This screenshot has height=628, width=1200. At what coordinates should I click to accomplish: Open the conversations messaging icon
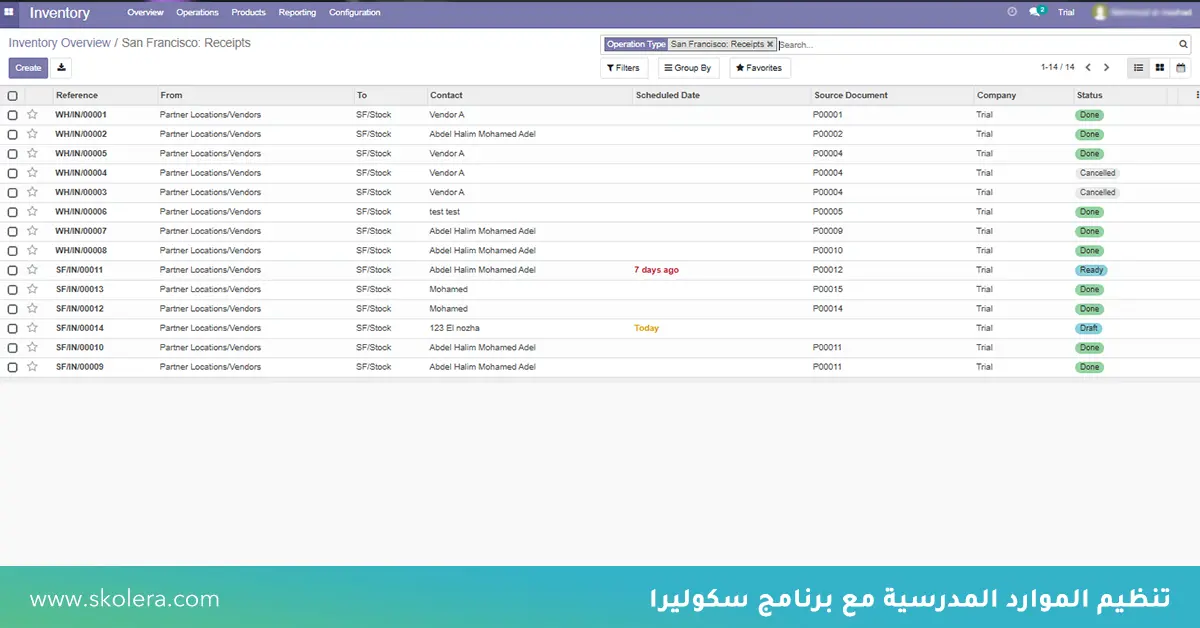pos(1034,12)
